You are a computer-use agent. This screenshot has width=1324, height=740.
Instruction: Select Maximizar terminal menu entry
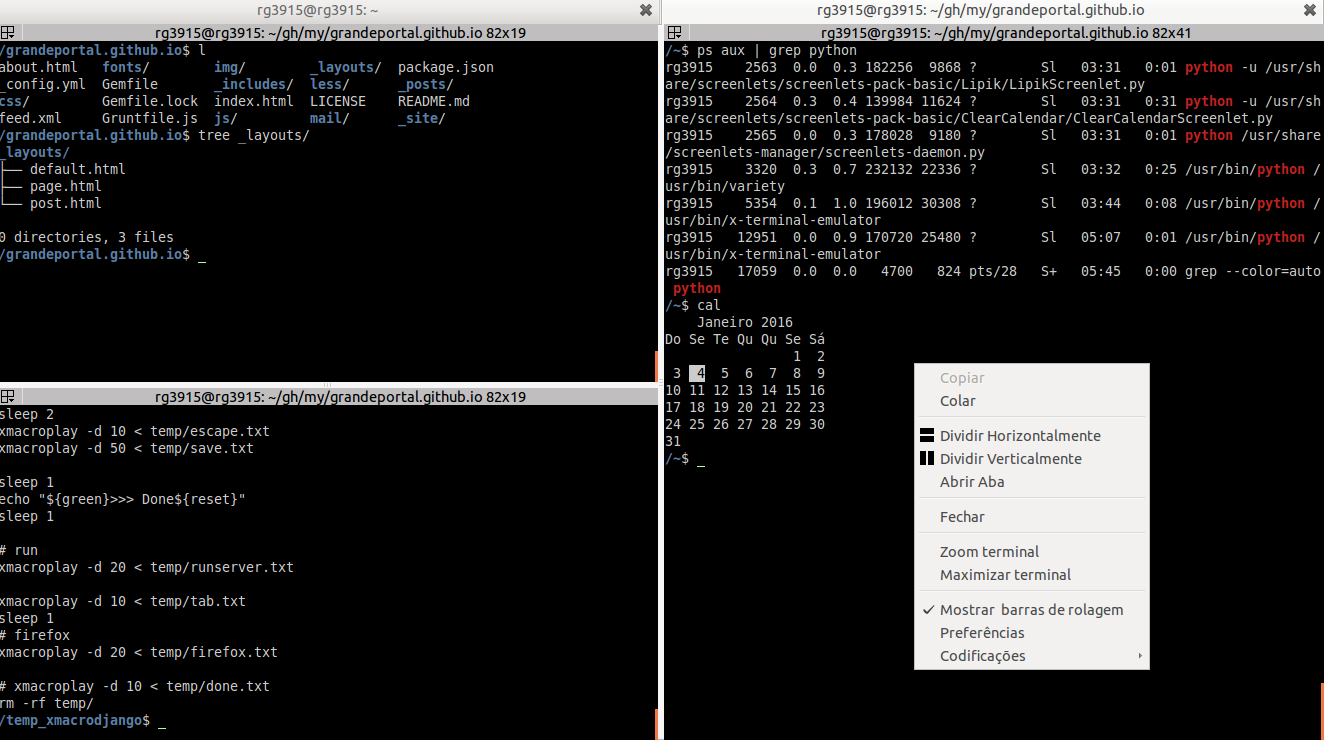1032,575
